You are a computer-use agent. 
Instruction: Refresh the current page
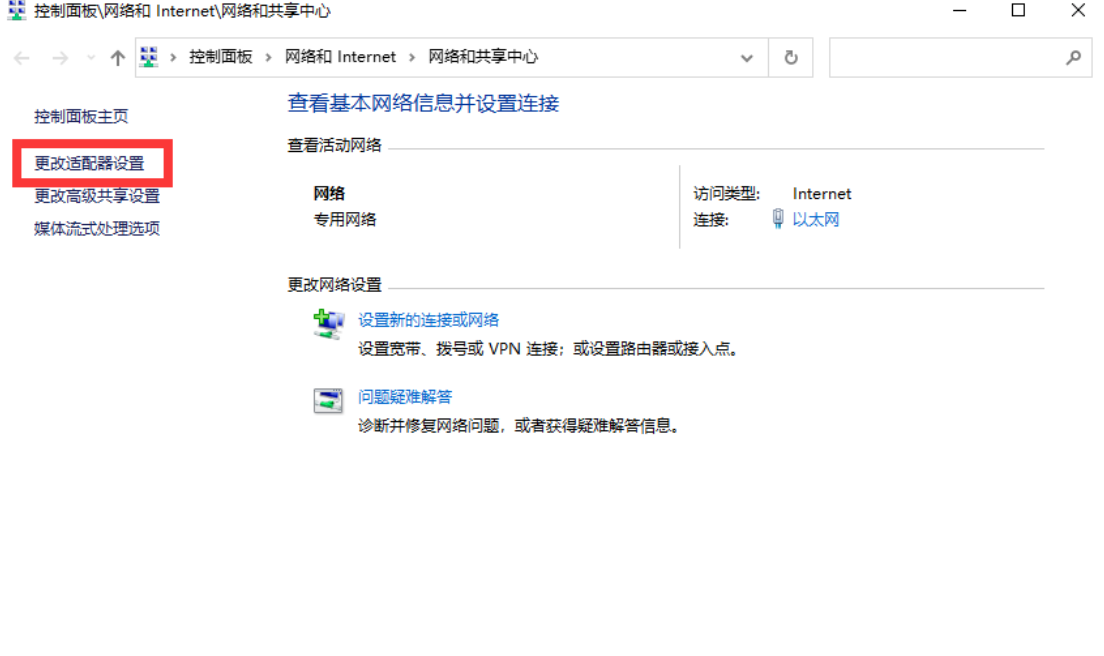point(791,58)
